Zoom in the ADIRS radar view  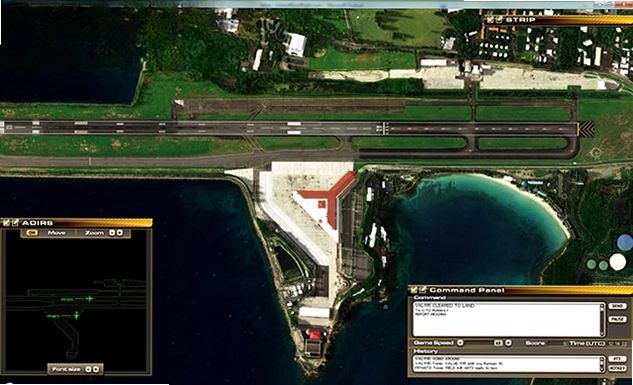coord(119,233)
